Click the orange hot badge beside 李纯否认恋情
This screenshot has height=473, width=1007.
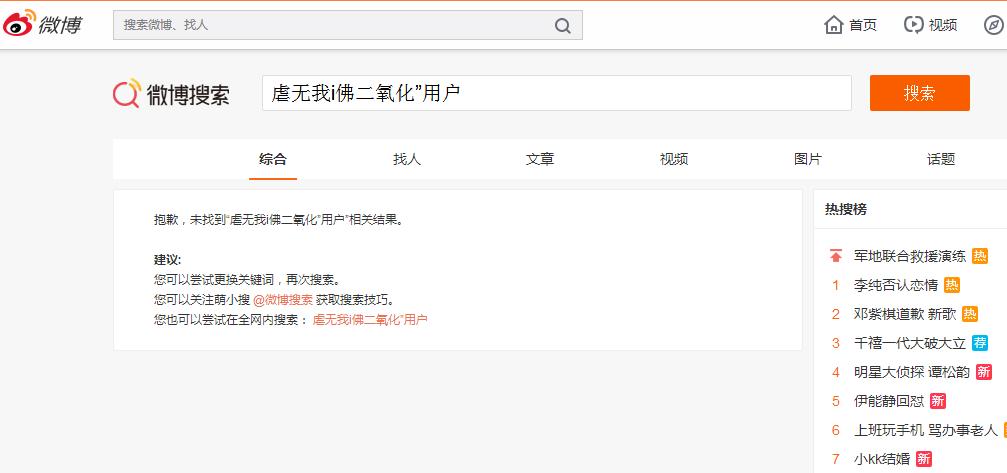[952, 285]
